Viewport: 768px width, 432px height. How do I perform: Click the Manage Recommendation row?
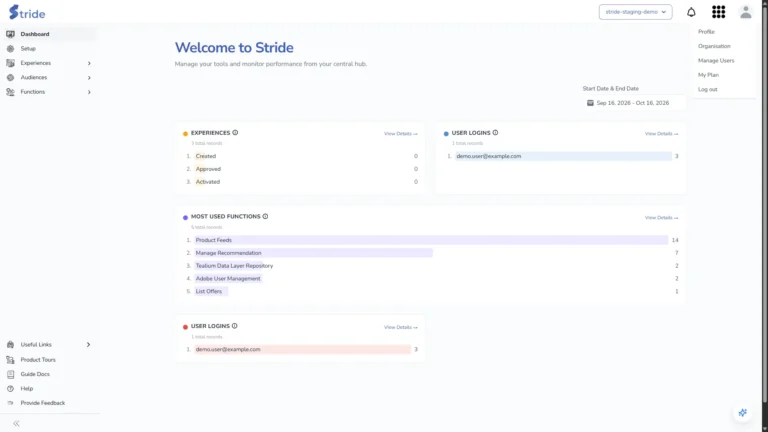(431, 253)
